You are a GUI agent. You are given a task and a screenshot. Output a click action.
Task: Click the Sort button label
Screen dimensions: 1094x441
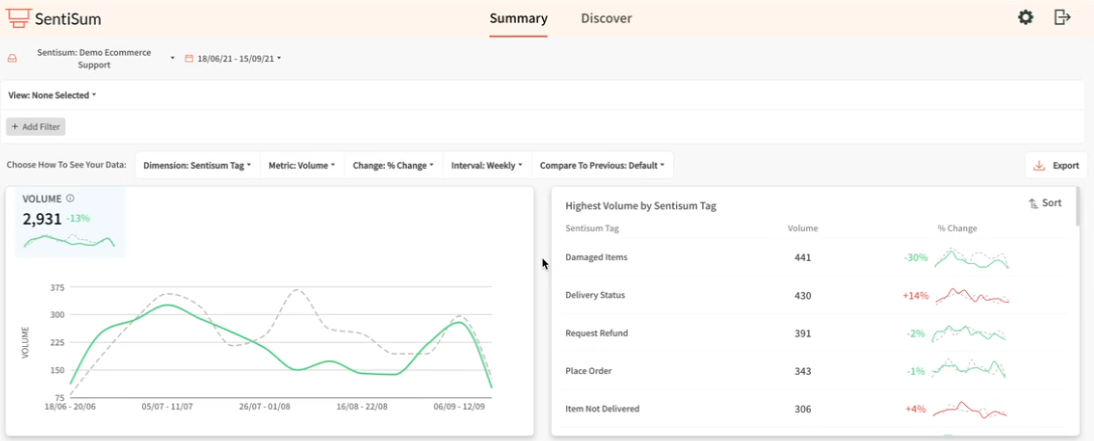[1051, 203]
